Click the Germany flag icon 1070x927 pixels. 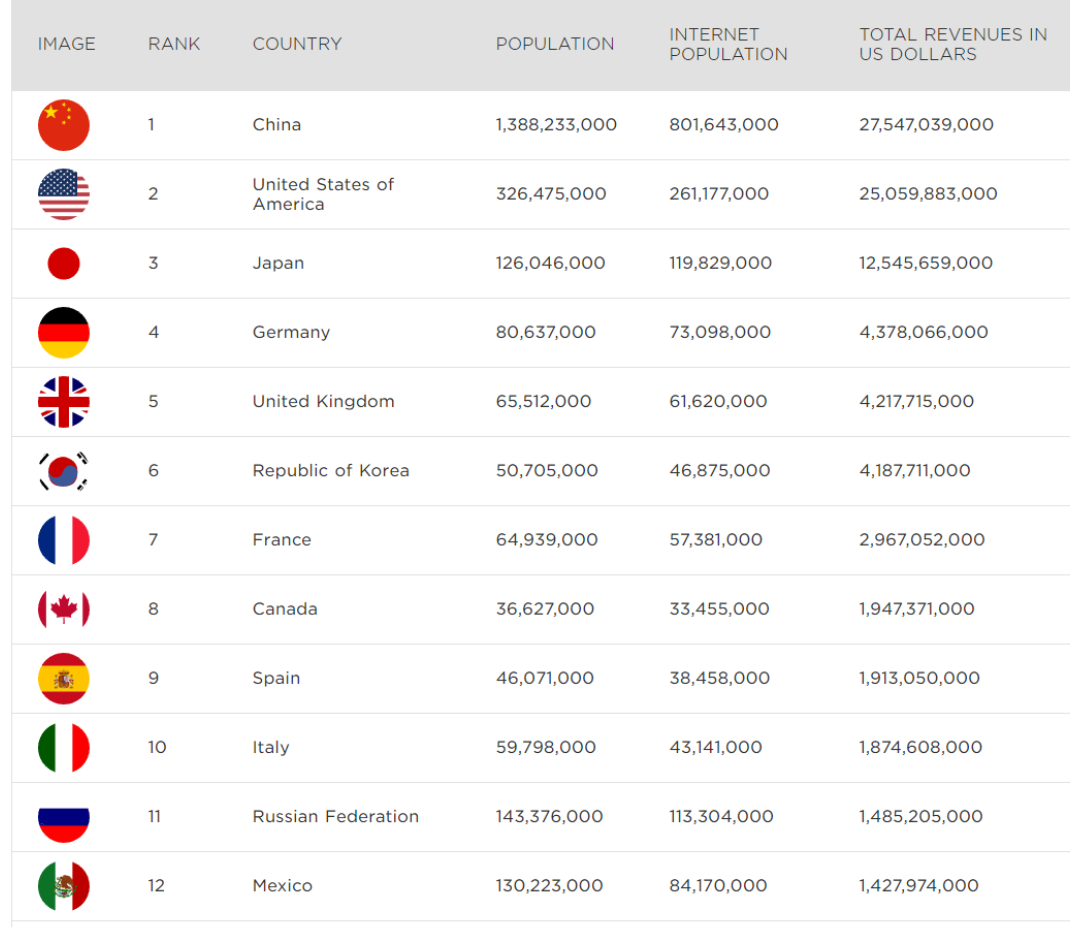64,332
